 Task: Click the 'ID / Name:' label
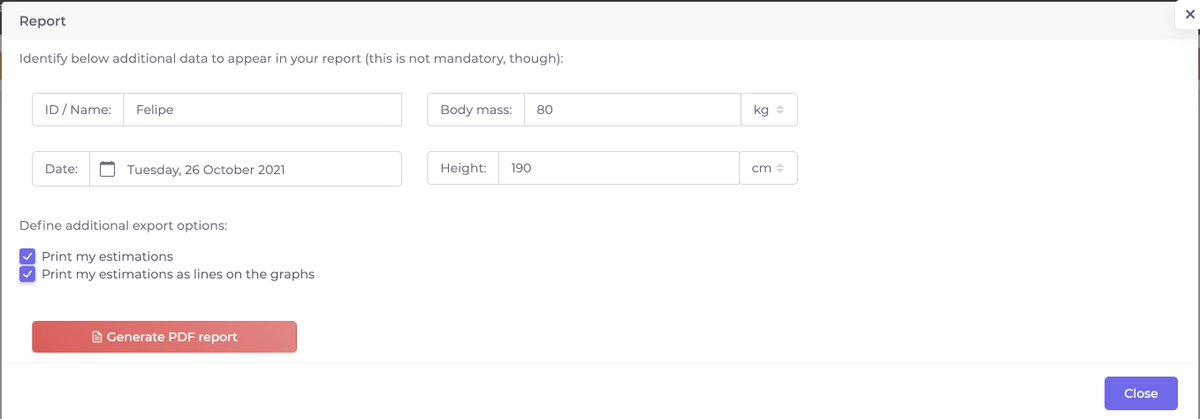78,110
